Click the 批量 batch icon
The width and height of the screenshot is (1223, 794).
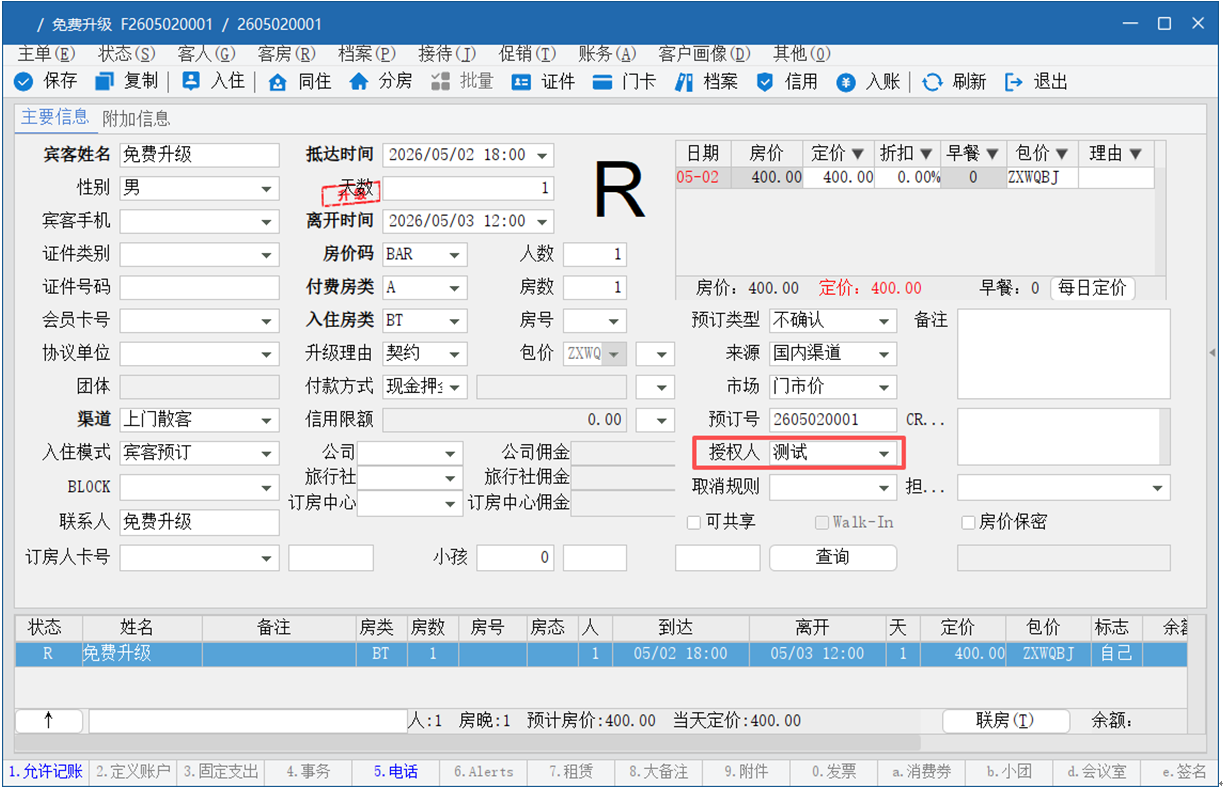pos(439,82)
